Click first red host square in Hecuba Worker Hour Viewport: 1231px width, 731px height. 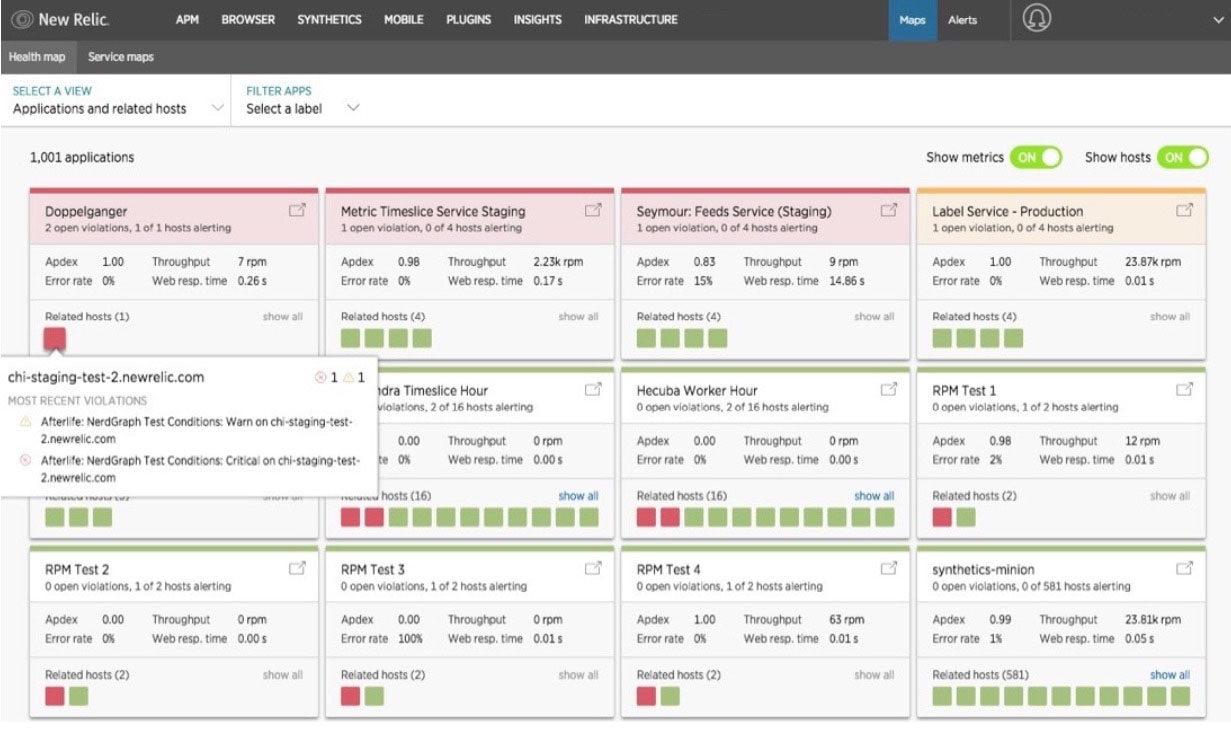(x=647, y=517)
